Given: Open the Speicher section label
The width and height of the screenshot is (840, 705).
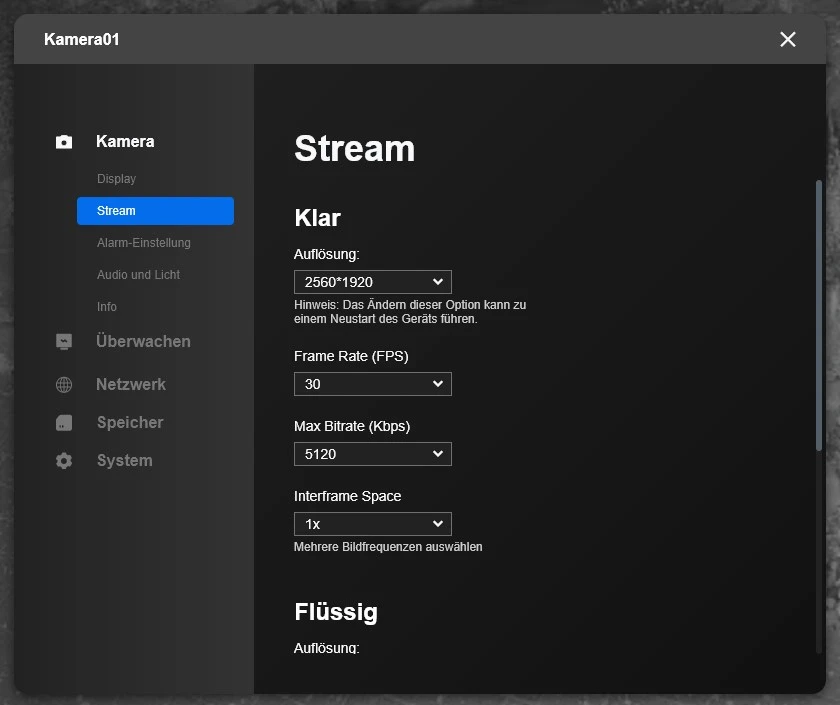Looking at the screenshot, I should click(130, 423).
